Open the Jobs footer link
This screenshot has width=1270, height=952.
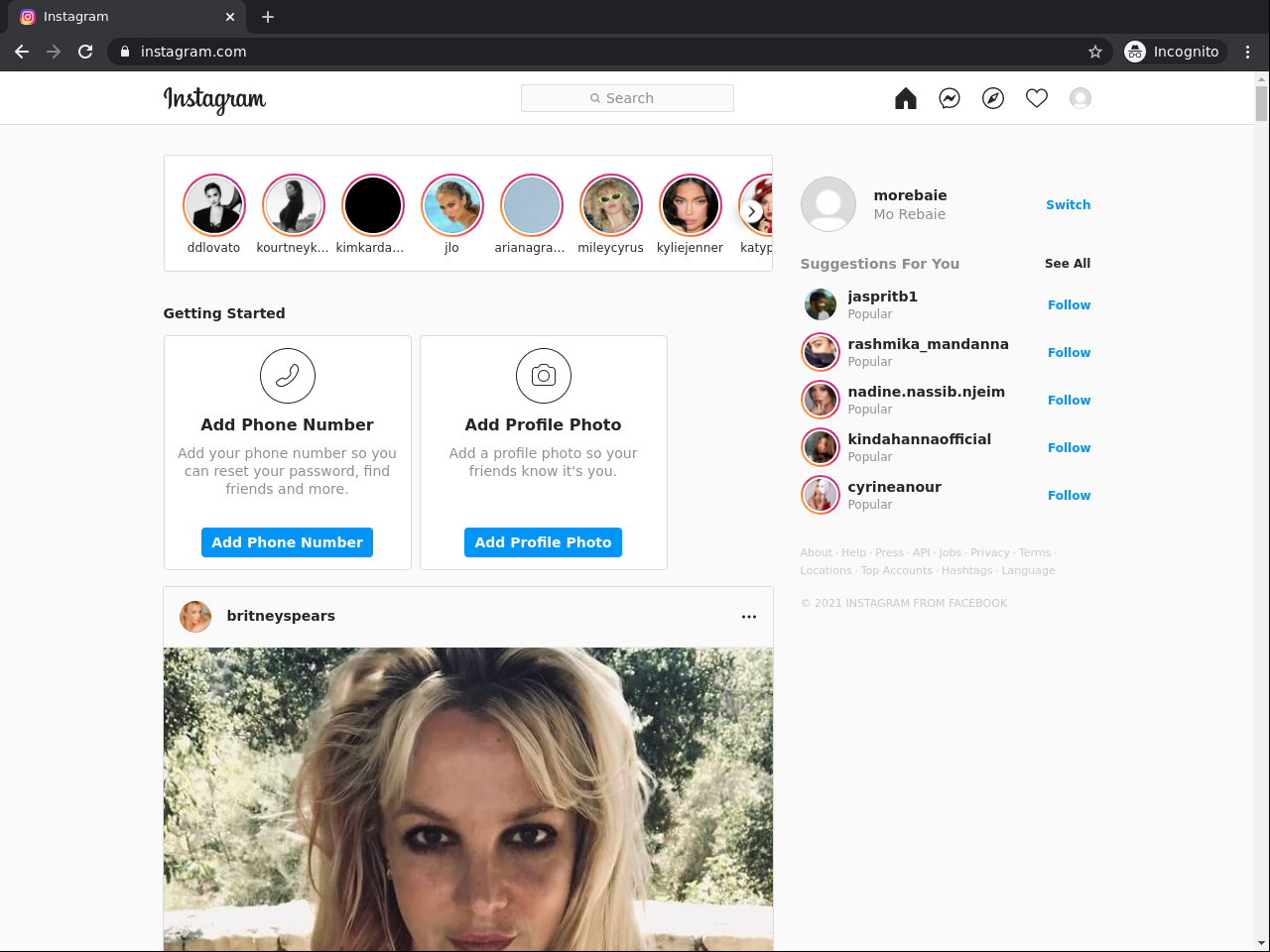pyautogui.click(x=951, y=553)
